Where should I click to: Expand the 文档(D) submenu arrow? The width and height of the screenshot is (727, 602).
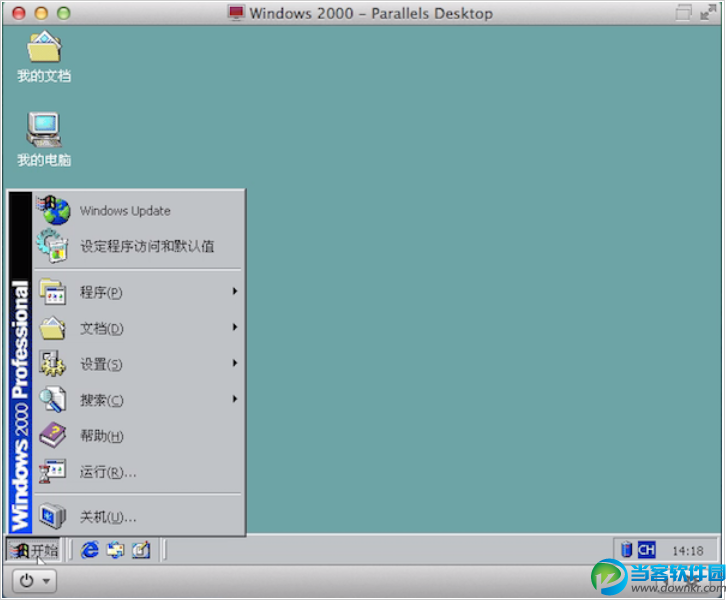coord(235,327)
